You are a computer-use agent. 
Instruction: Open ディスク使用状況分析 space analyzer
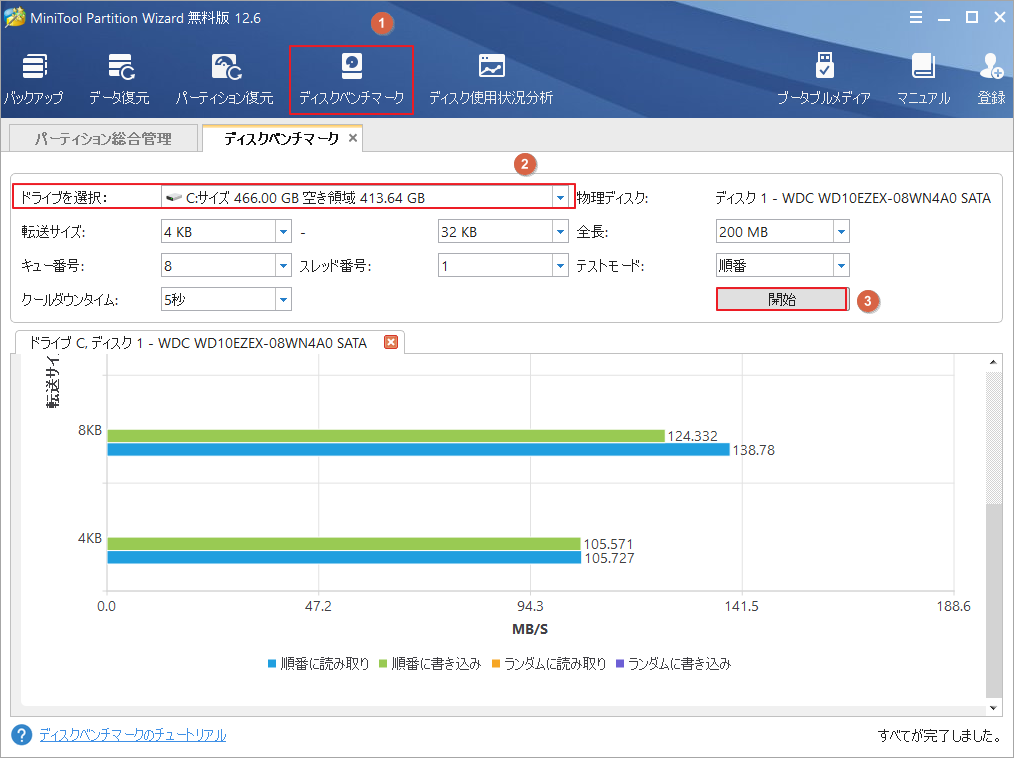point(491,80)
